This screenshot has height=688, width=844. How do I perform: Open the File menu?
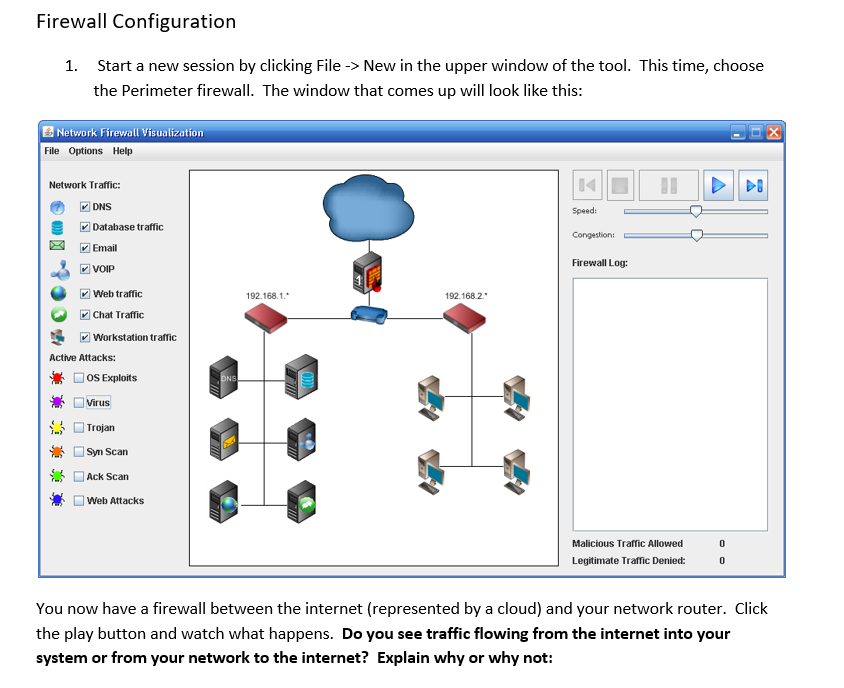(50, 151)
